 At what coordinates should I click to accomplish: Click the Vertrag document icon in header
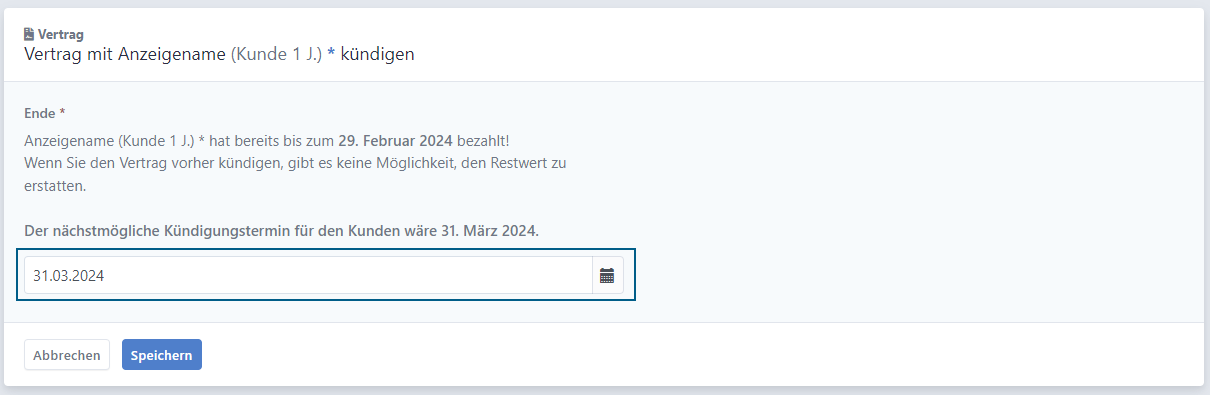(x=29, y=34)
